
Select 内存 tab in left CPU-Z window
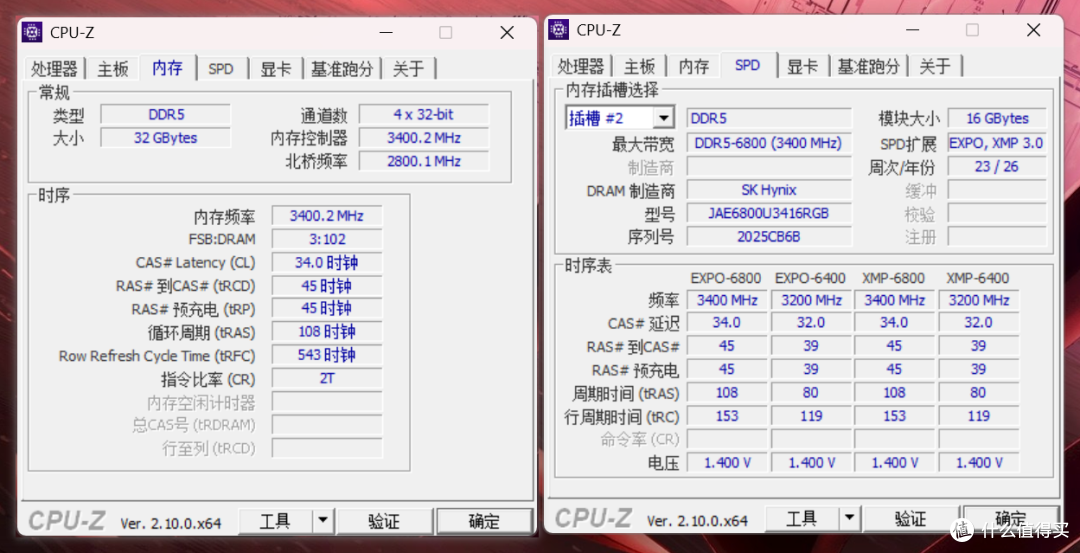[167, 67]
